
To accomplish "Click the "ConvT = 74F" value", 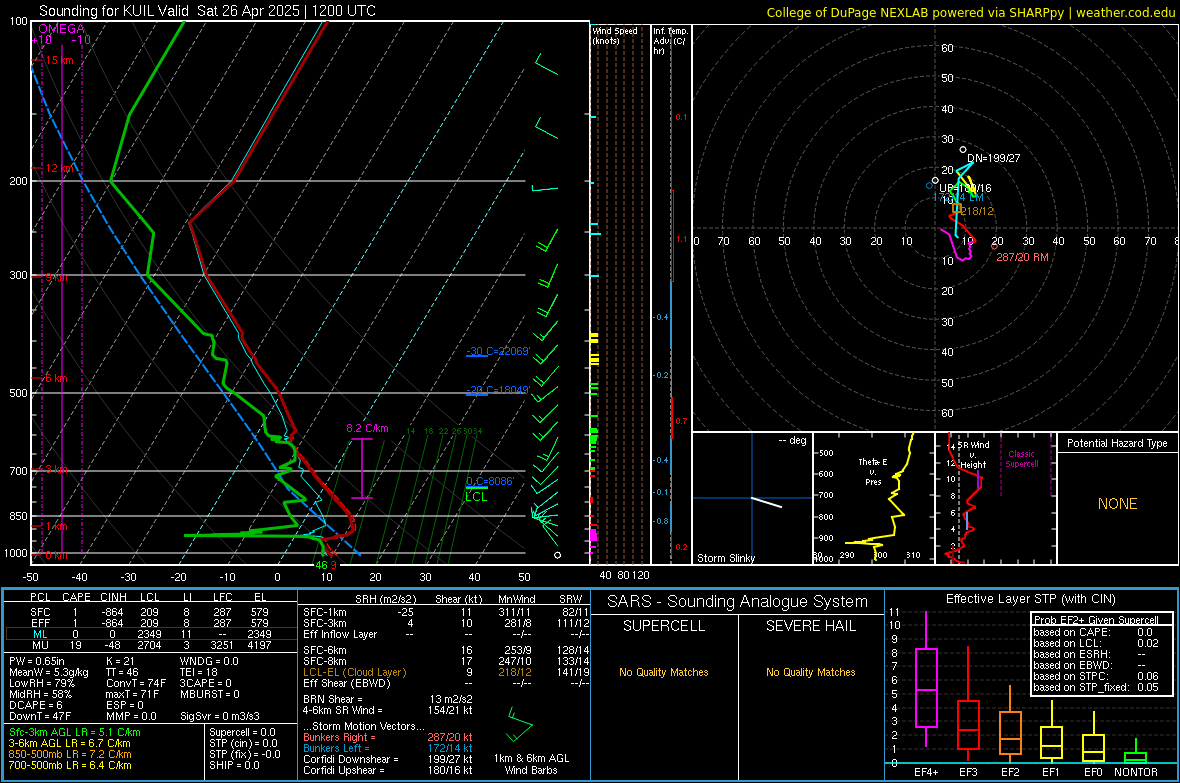I will [136, 683].
